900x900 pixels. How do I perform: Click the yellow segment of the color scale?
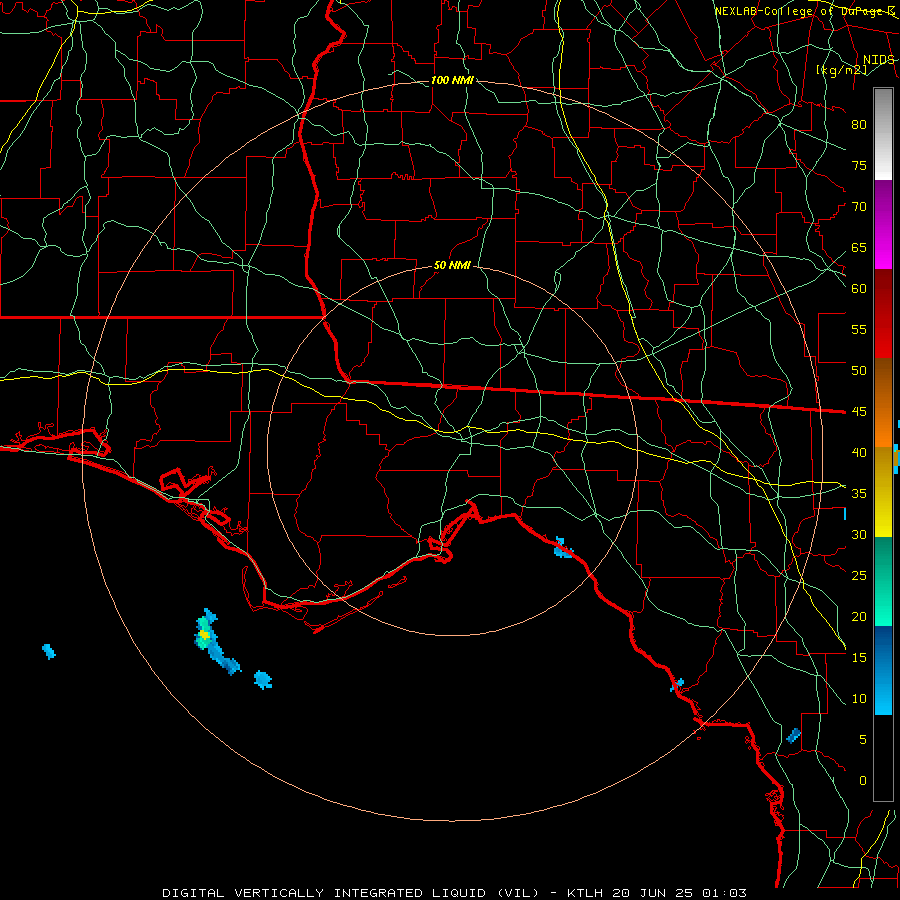pos(883,492)
